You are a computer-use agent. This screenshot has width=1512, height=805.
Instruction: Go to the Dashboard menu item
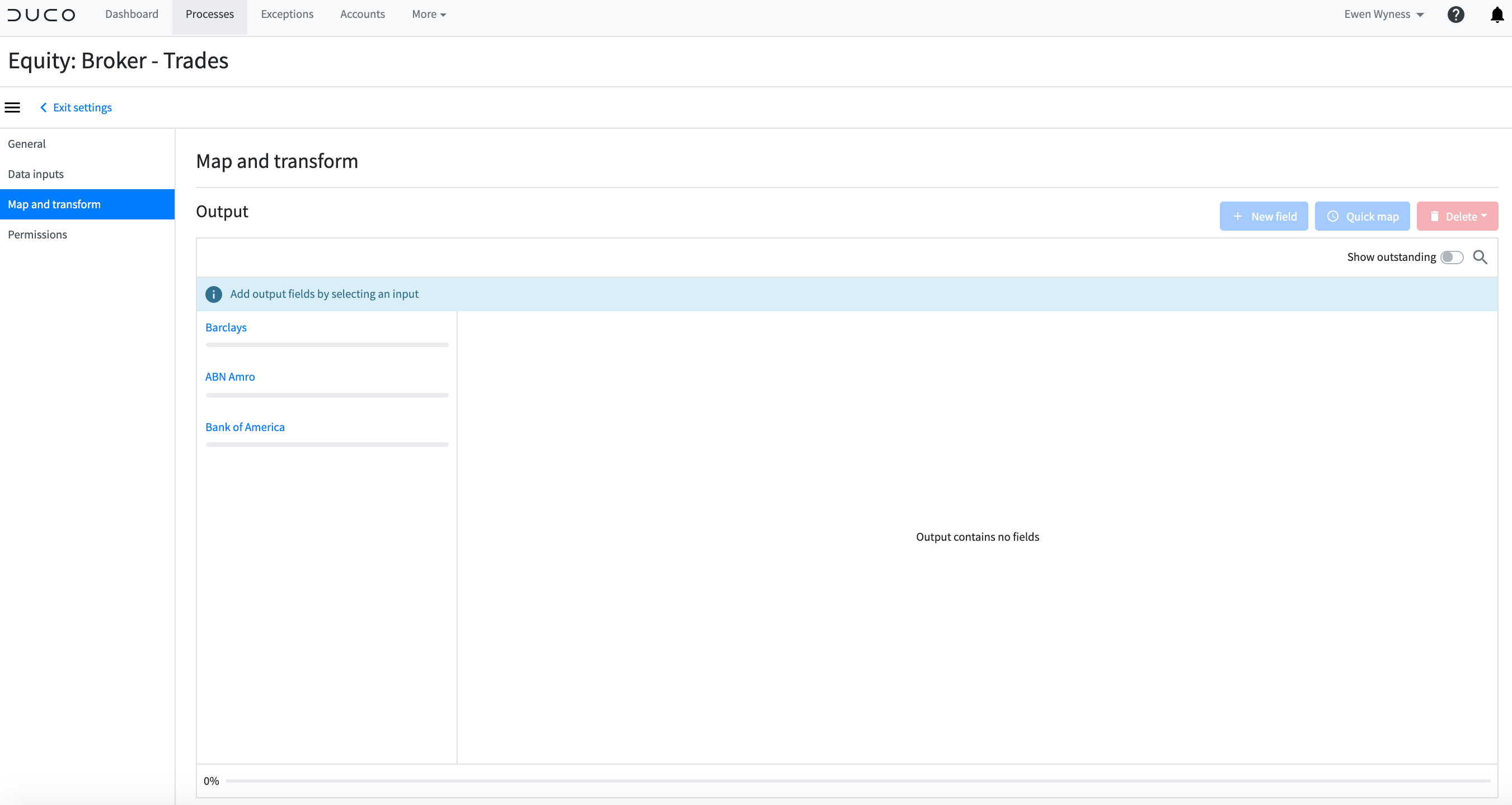132,14
